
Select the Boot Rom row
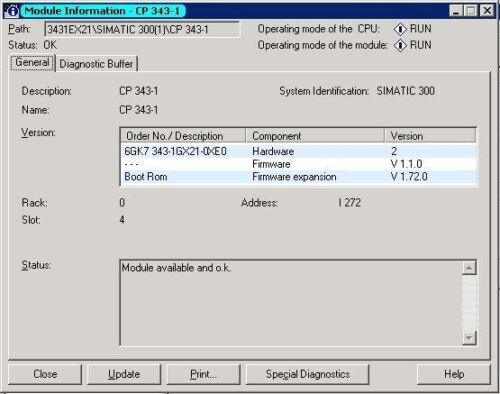click(298, 177)
